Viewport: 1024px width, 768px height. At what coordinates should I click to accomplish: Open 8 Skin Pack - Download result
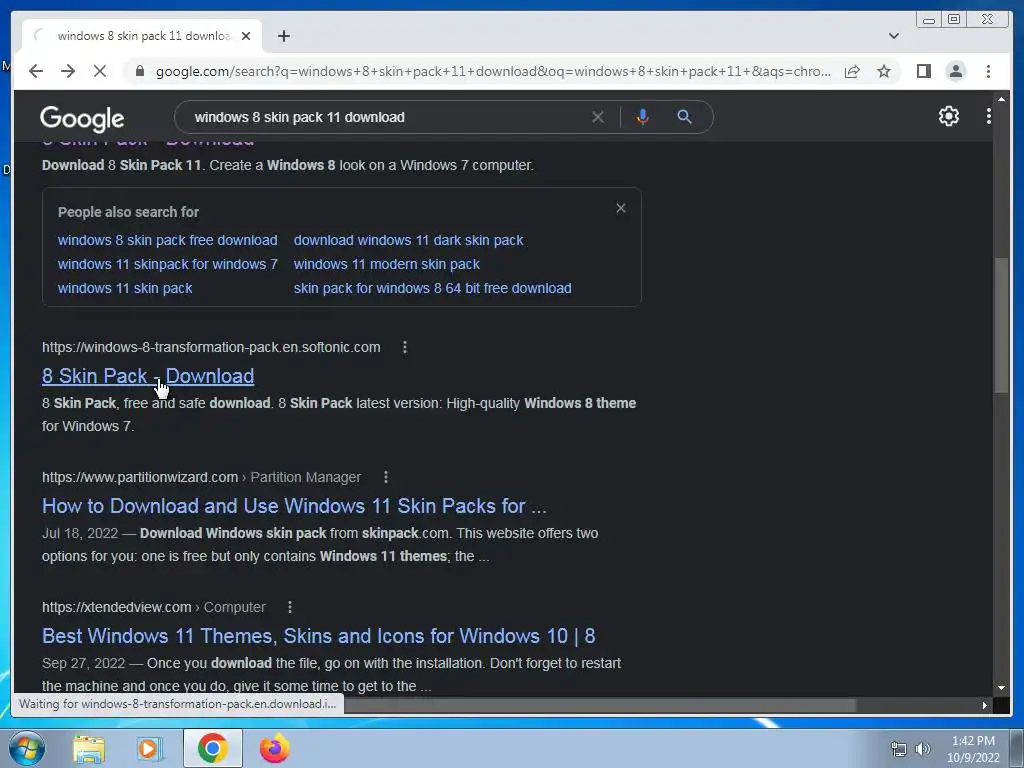coord(148,376)
